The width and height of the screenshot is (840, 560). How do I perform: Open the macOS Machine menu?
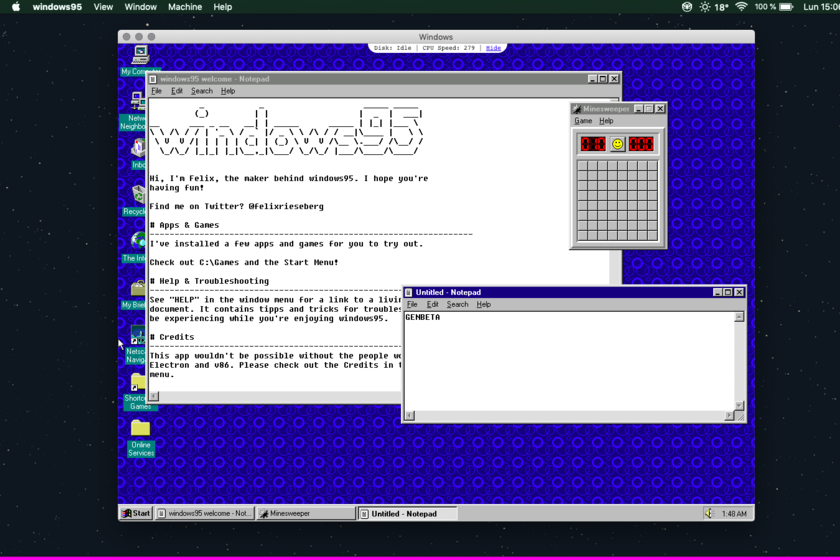tap(185, 7)
